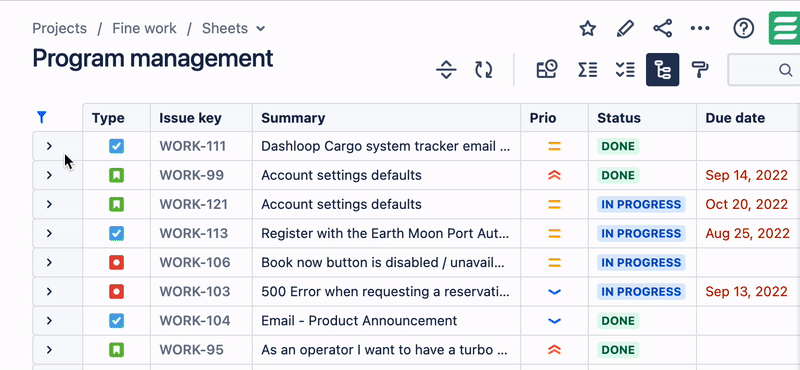Select summary 'Email - Product Announcement'
Image resolution: width=800 pixels, height=370 pixels.
pos(359,321)
